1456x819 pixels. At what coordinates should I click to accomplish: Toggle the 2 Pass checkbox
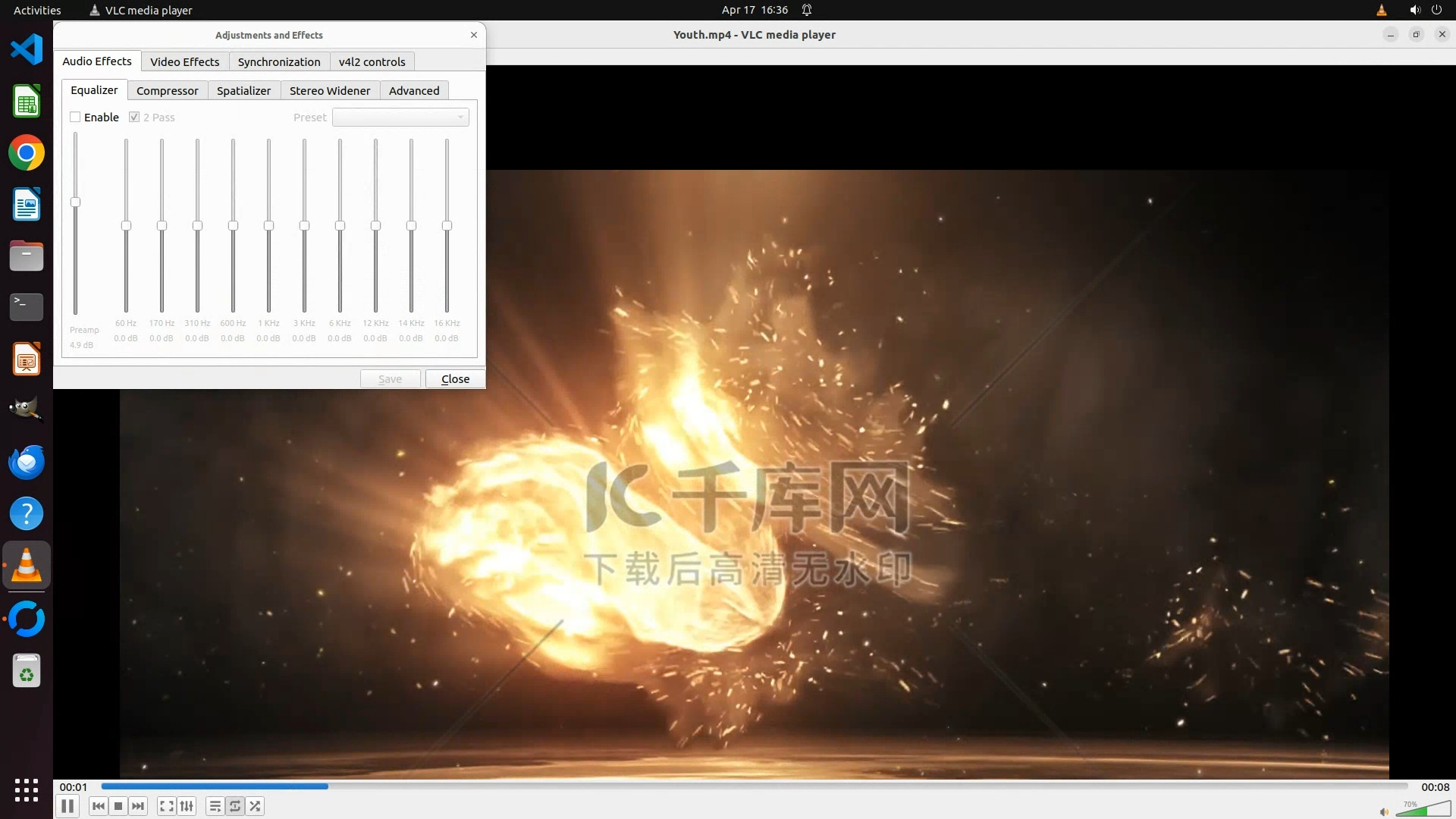[x=134, y=117]
